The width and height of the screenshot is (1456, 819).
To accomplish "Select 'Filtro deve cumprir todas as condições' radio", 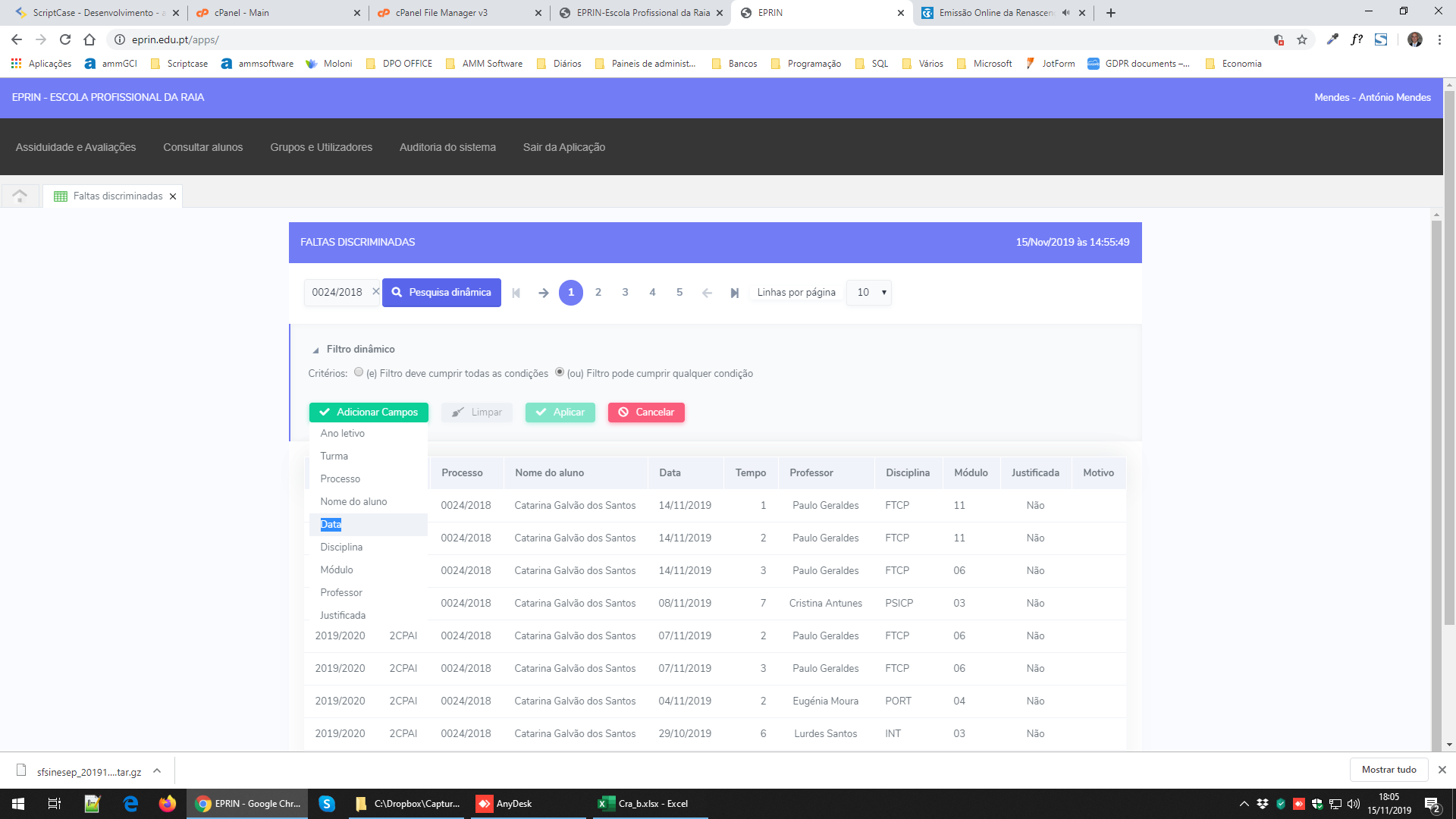I will coord(359,372).
